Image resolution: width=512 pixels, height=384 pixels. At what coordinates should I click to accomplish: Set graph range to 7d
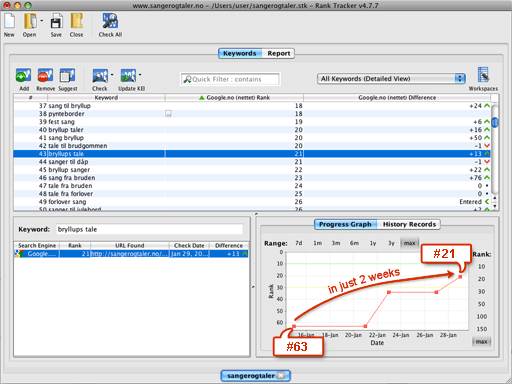pos(299,243)
